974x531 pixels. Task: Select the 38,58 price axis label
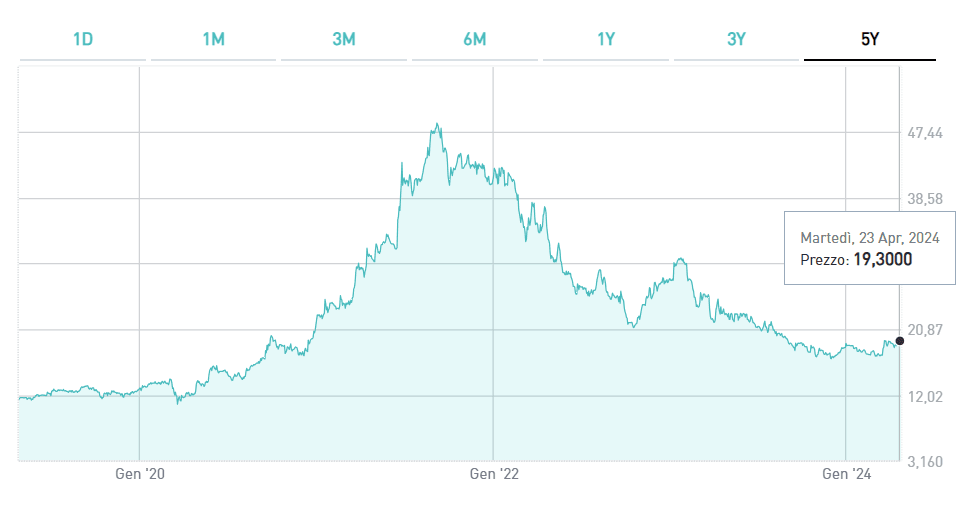[925, 199]
